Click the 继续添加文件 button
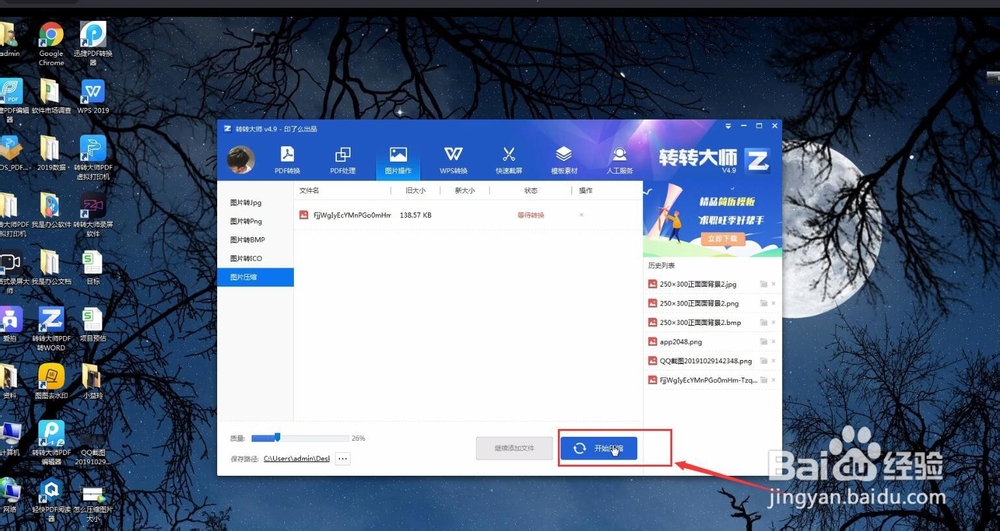Screen dimensions: 1000x531 [x=514, y=448]
